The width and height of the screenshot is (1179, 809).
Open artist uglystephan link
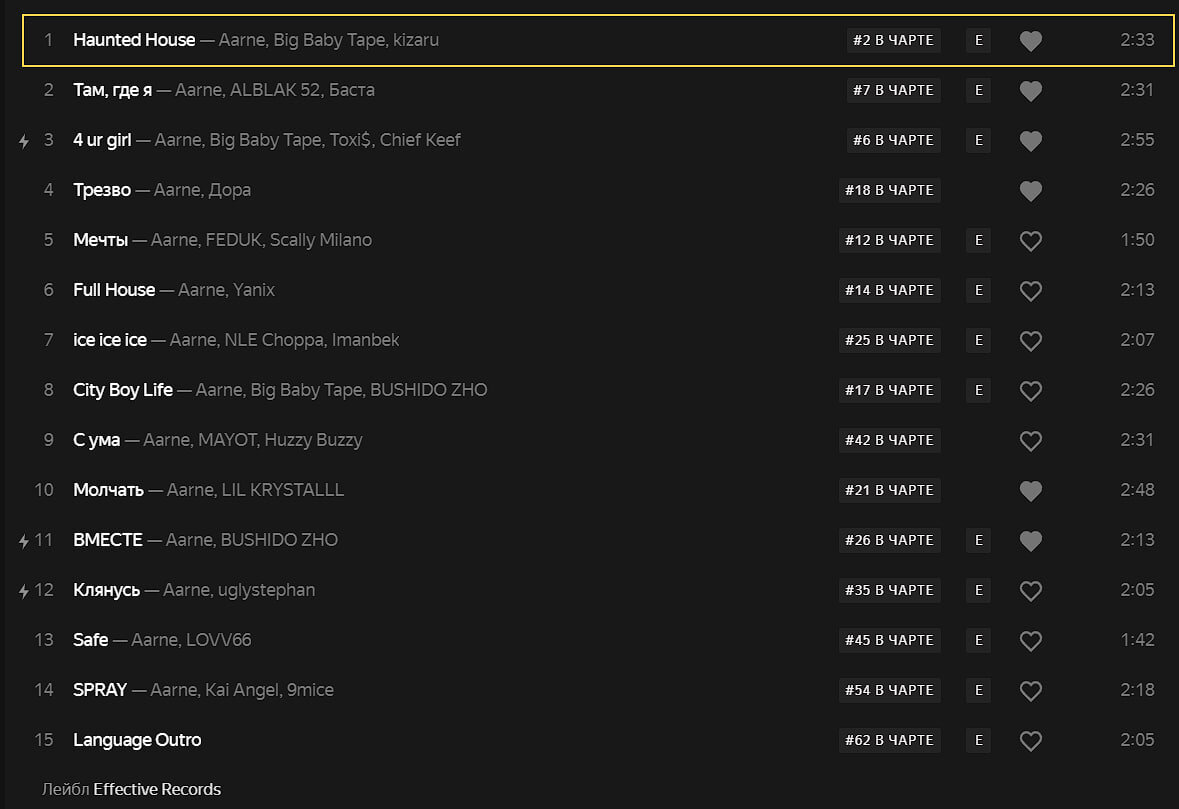266,590
